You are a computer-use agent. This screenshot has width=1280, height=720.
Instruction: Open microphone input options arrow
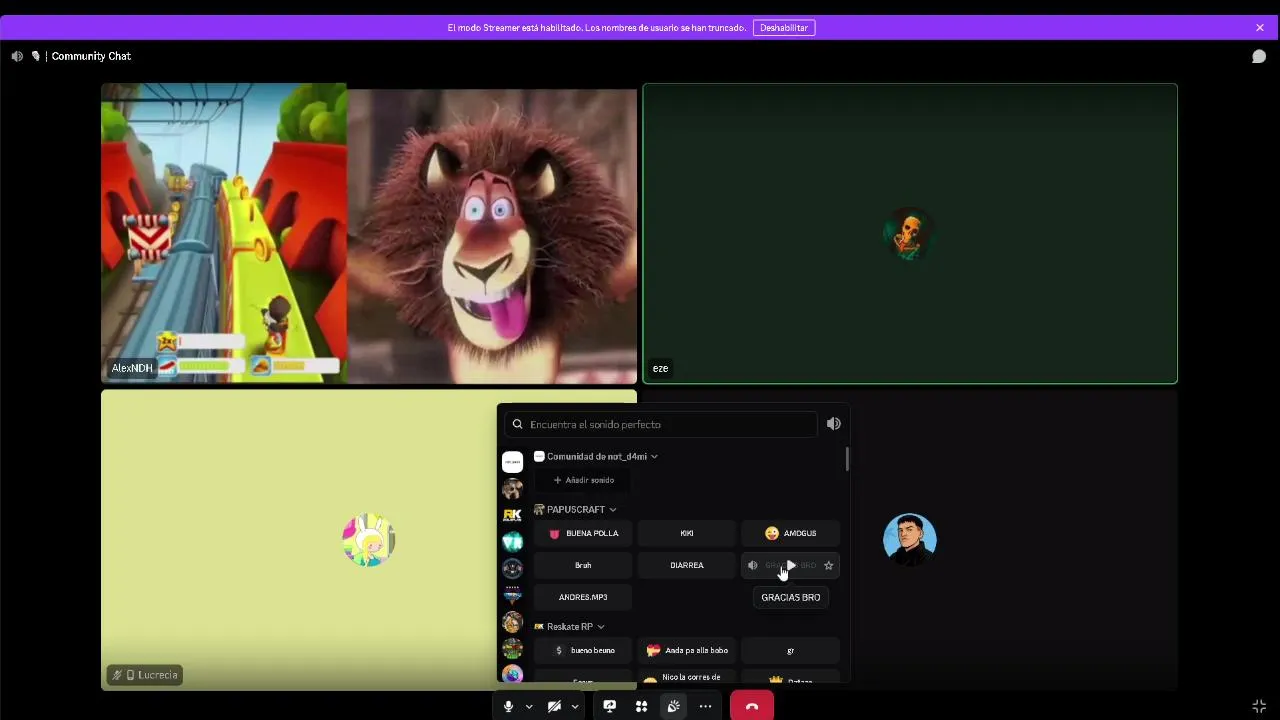pos(529,707)
